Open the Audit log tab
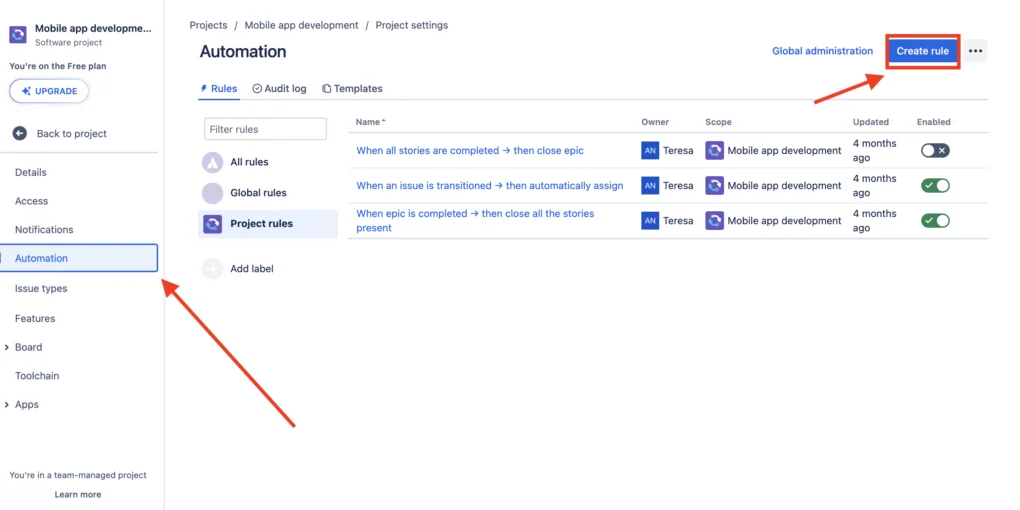This screenshot has height=510, width=1020. click(x=279, y=88)
